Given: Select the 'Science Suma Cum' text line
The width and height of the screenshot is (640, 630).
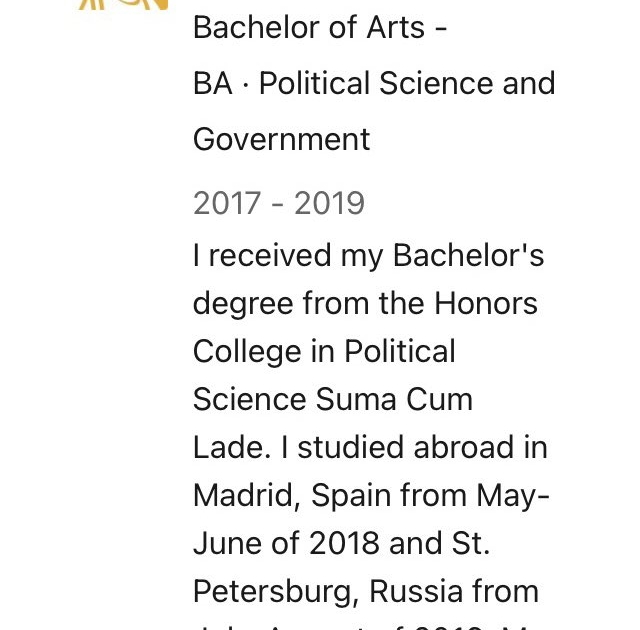Looking at the screenshot, I should (x=333, y=399).
